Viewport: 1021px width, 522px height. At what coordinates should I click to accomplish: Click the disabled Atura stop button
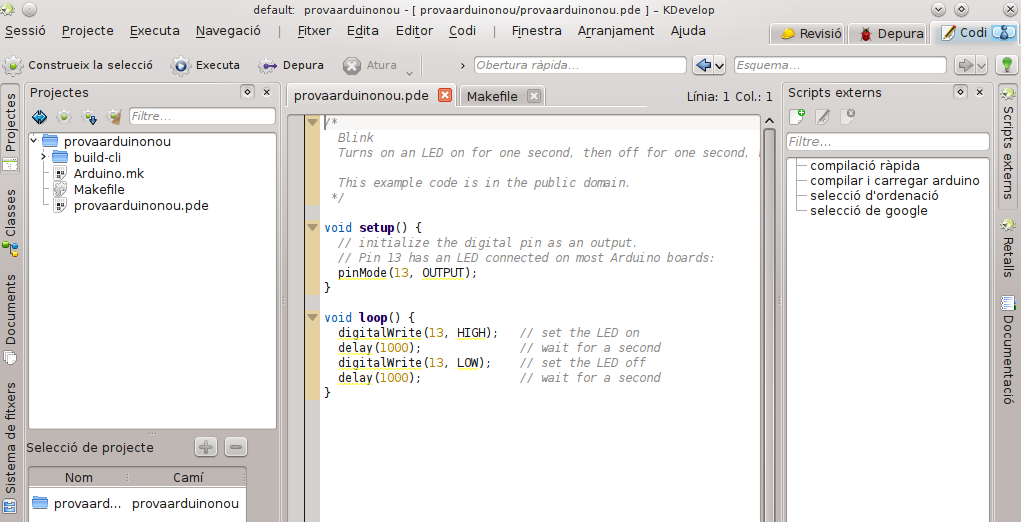[x=370, y=65]
